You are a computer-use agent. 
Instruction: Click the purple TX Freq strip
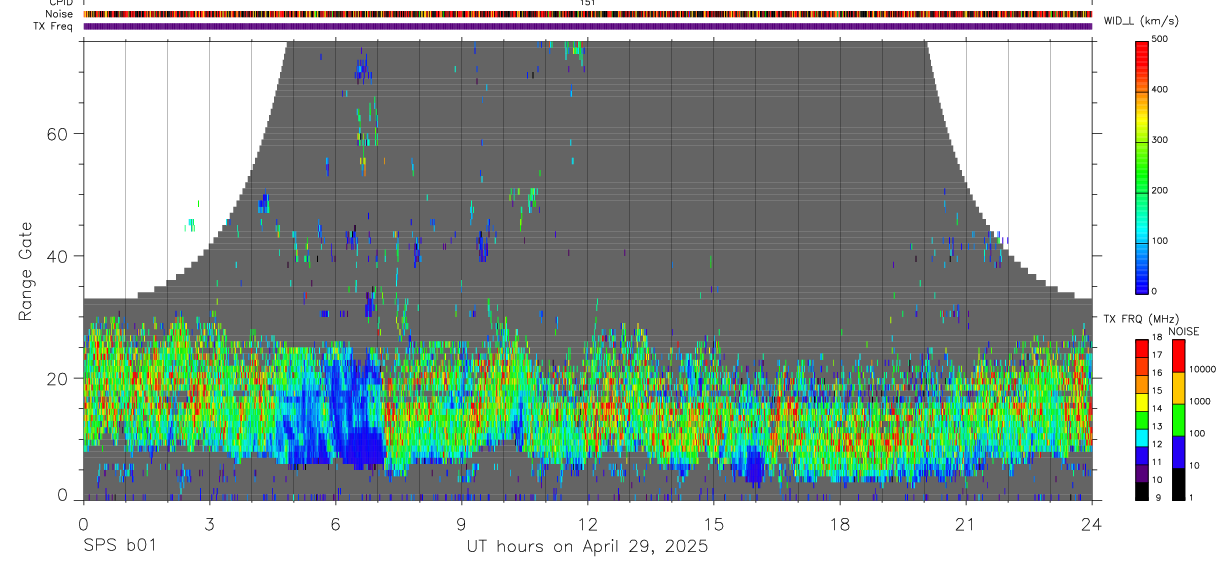point(588,26)
